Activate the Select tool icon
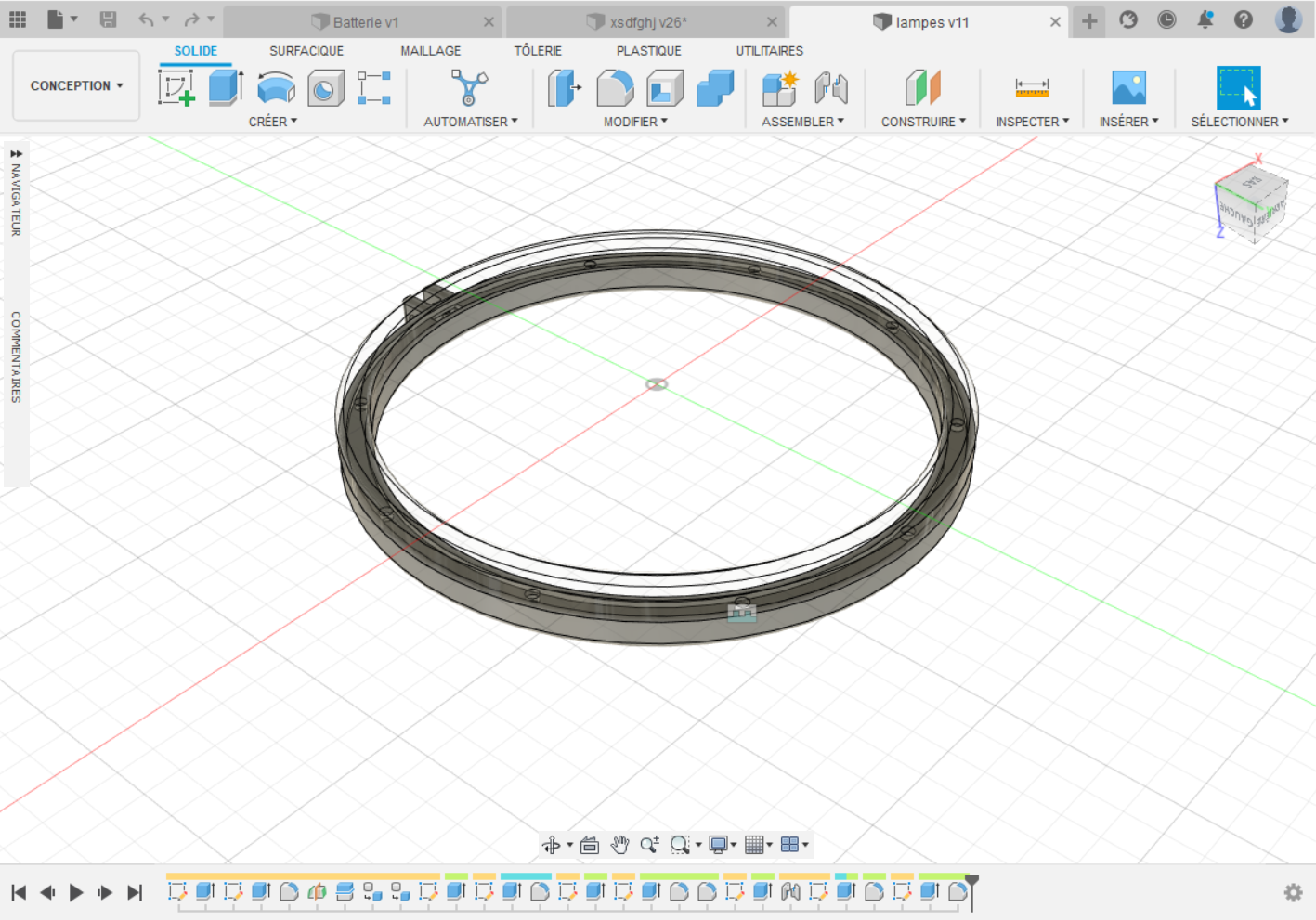The width and height of the screenshot is (1316, 920). (x=1239, y=88)
